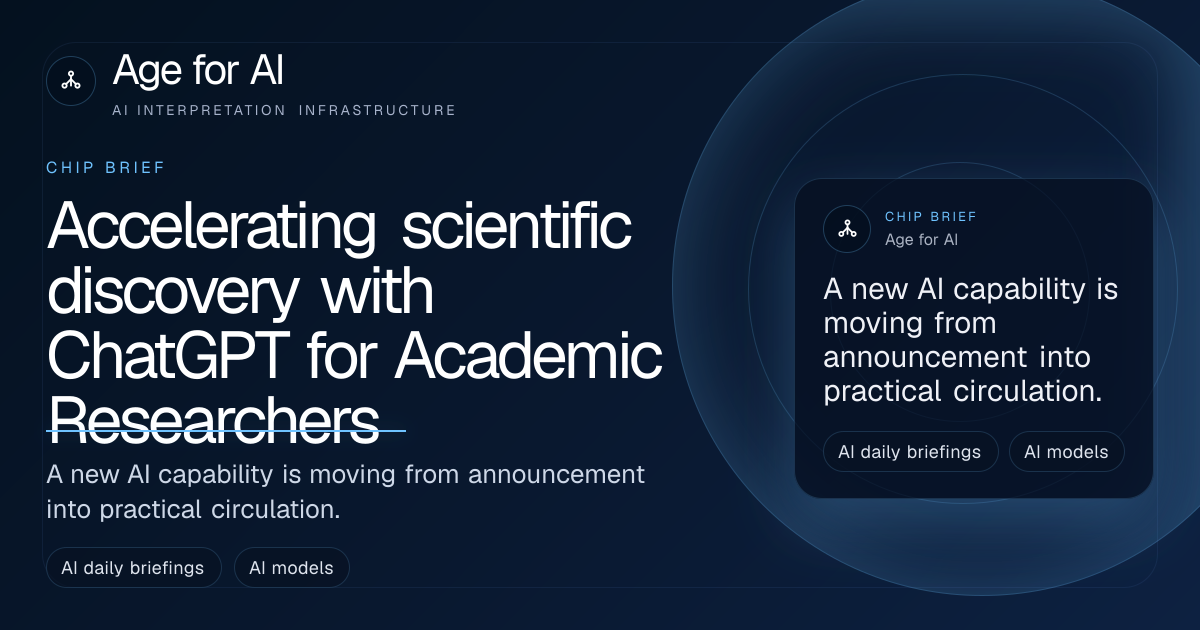Click the network logo icon inside the preview card
This screenshot has width=1200, height=630.
(x=847, y=228)
